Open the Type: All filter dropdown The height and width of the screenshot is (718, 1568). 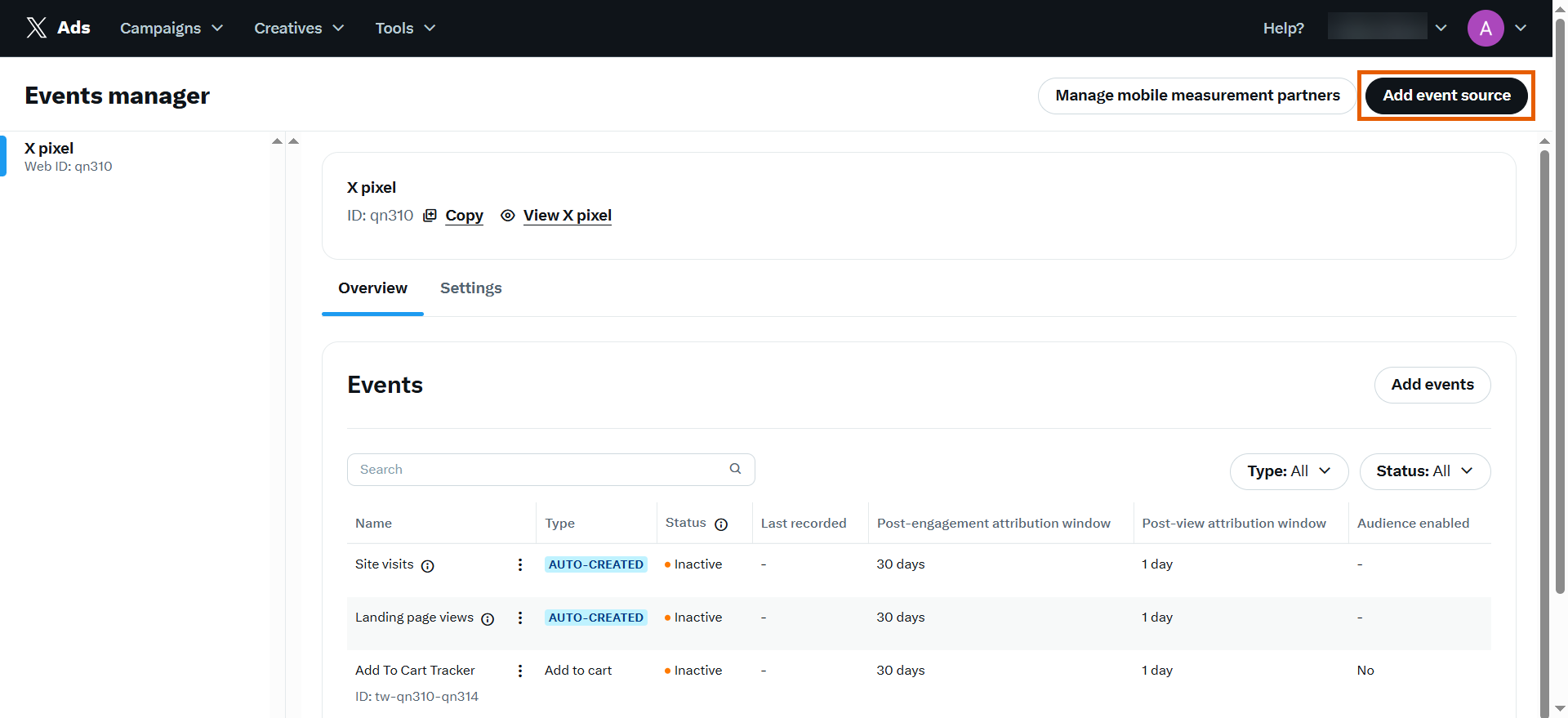point(1289,471)
